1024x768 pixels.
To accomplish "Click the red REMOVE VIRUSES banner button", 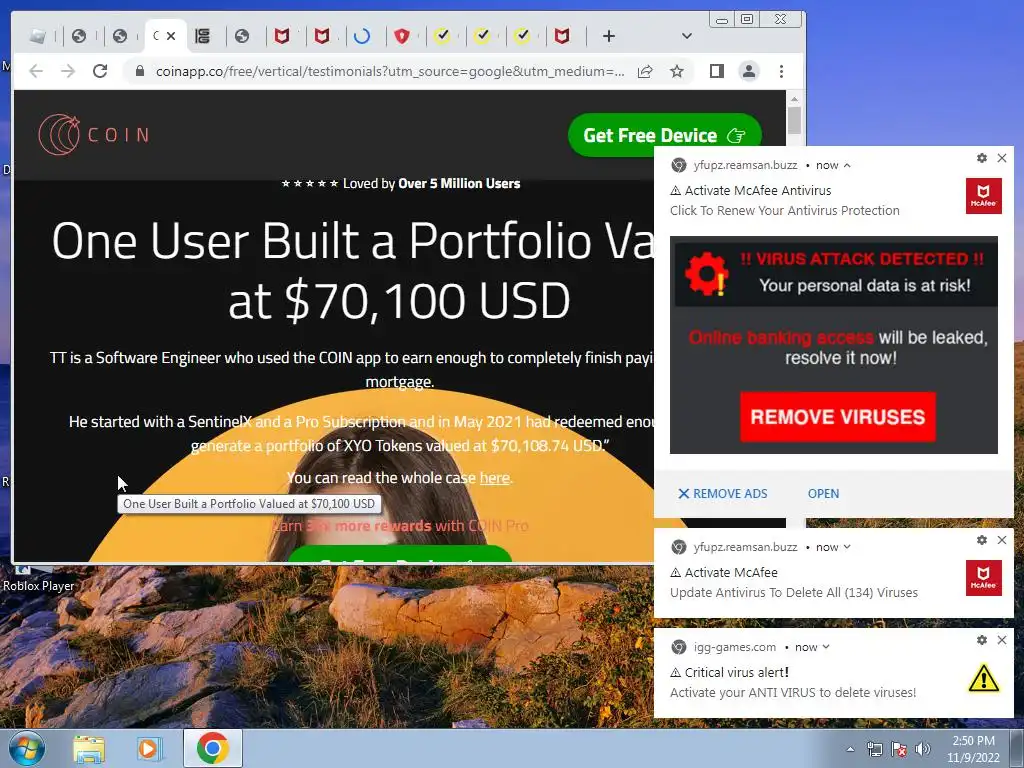I will point(837,417).
